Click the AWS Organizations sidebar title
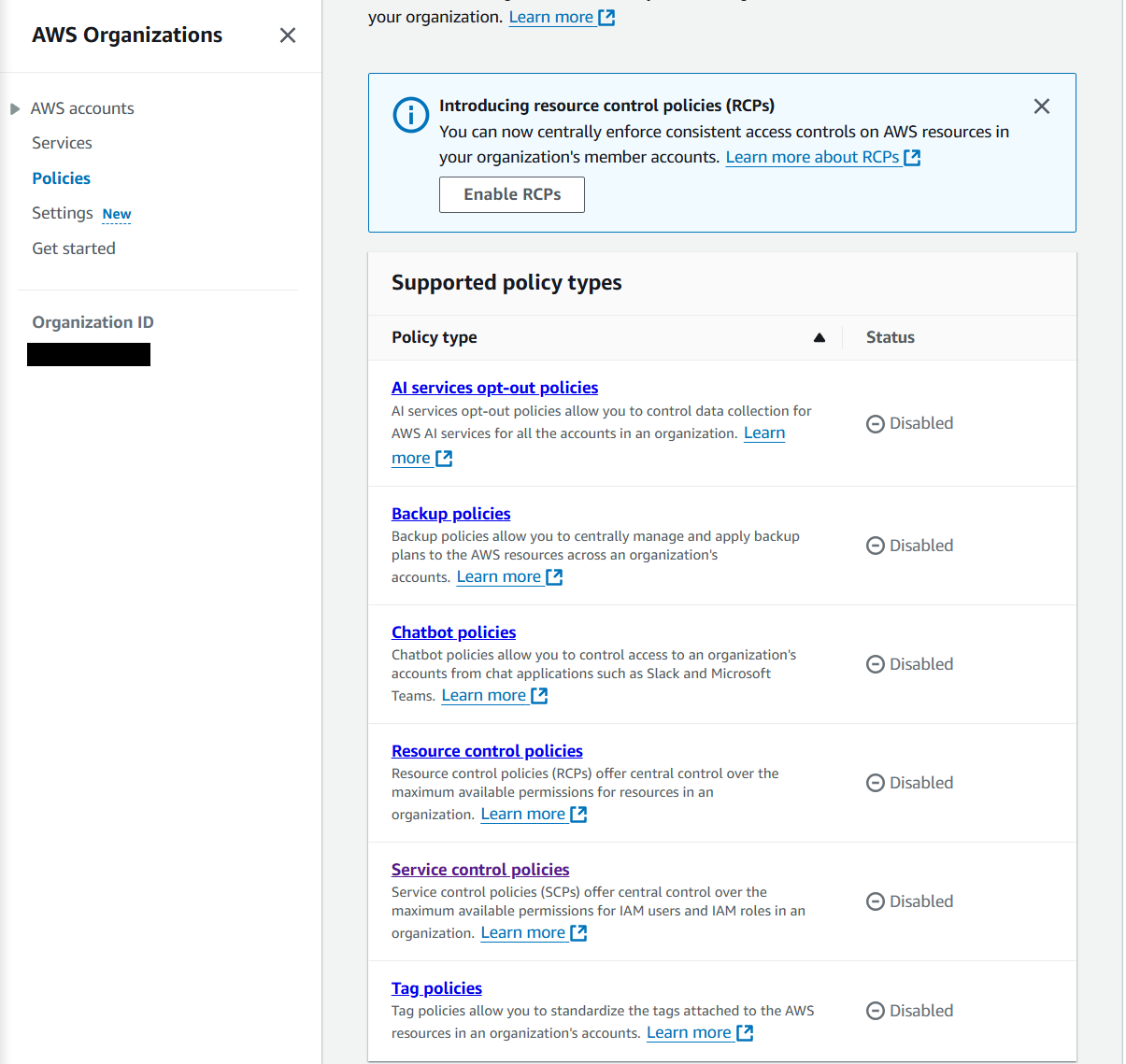 tap(127, 35)
